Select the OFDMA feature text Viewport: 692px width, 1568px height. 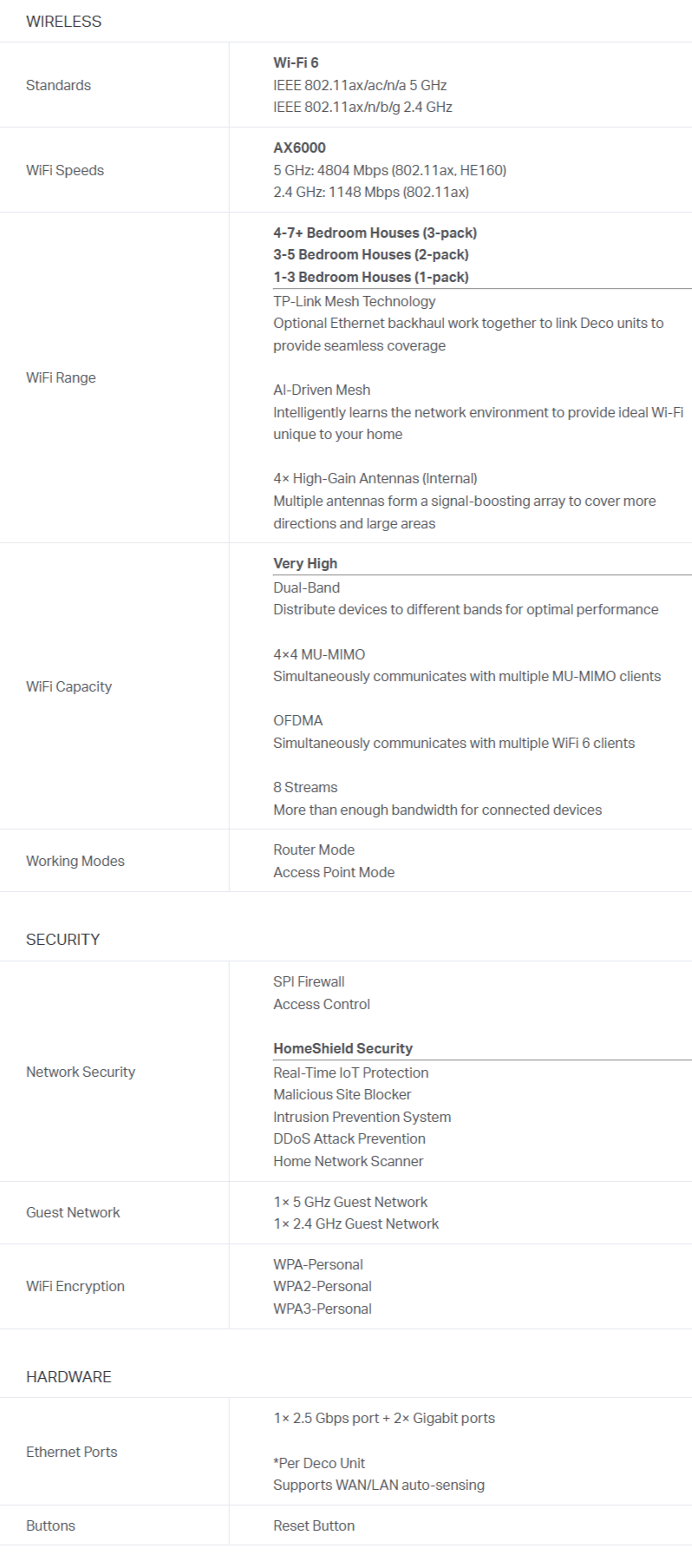click(x=297, y=720)
